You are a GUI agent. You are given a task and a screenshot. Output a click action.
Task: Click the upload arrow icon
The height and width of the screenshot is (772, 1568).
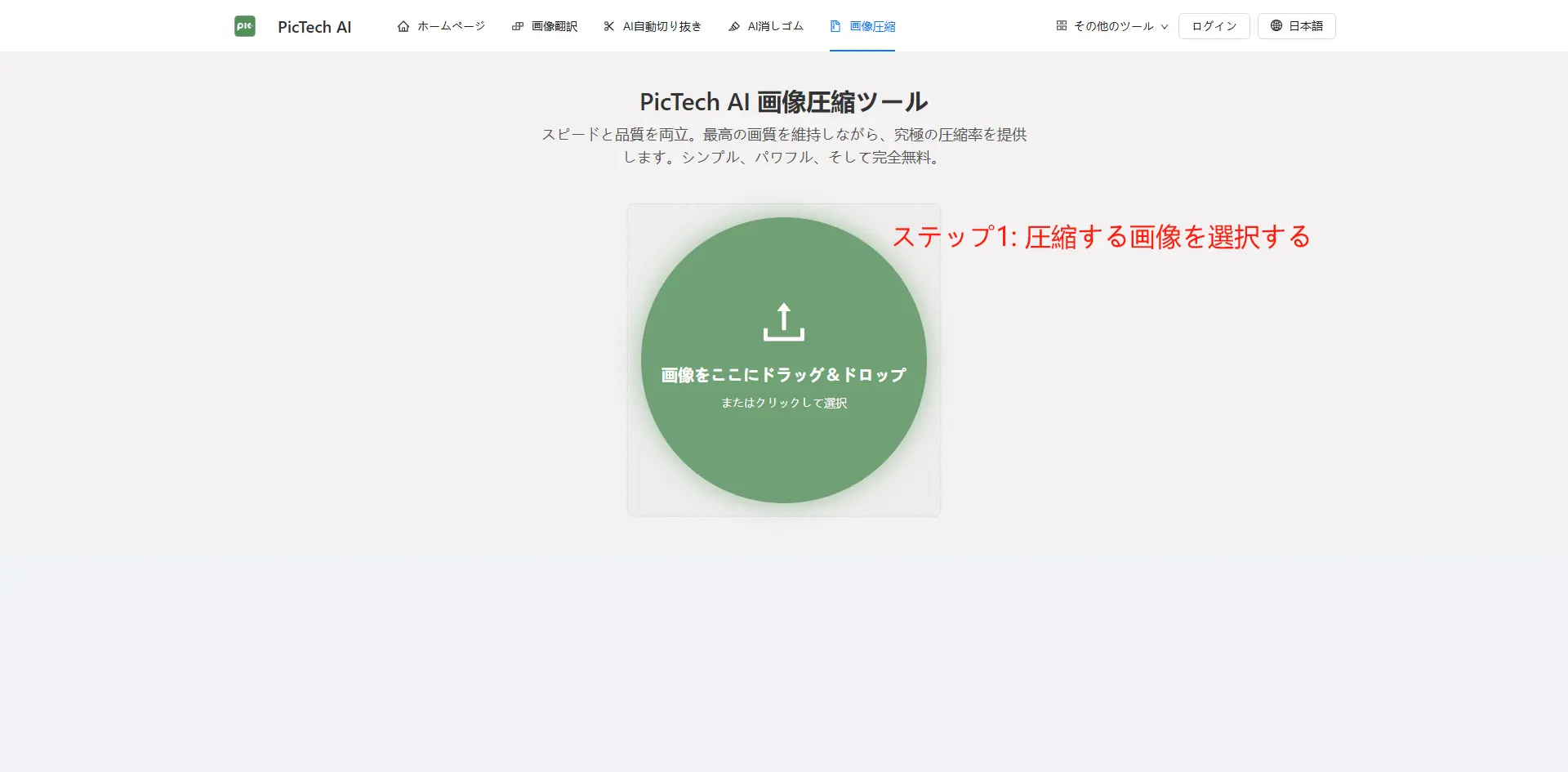pos(784,322)
